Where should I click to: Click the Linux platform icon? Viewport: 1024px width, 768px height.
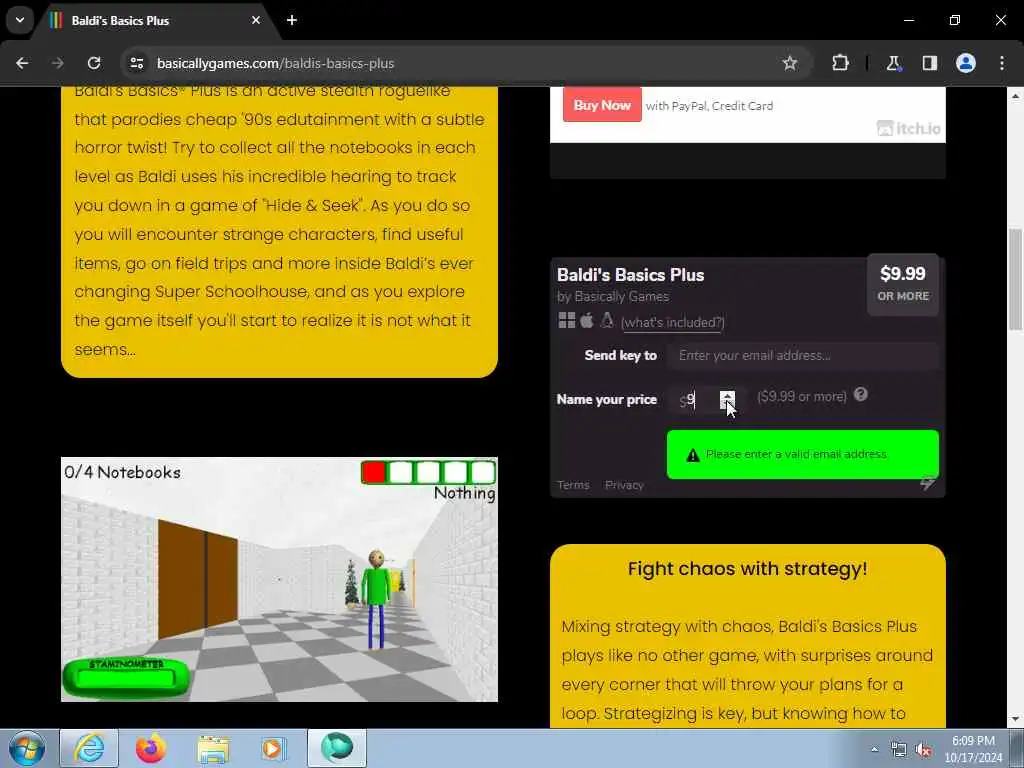coord(607,320)
